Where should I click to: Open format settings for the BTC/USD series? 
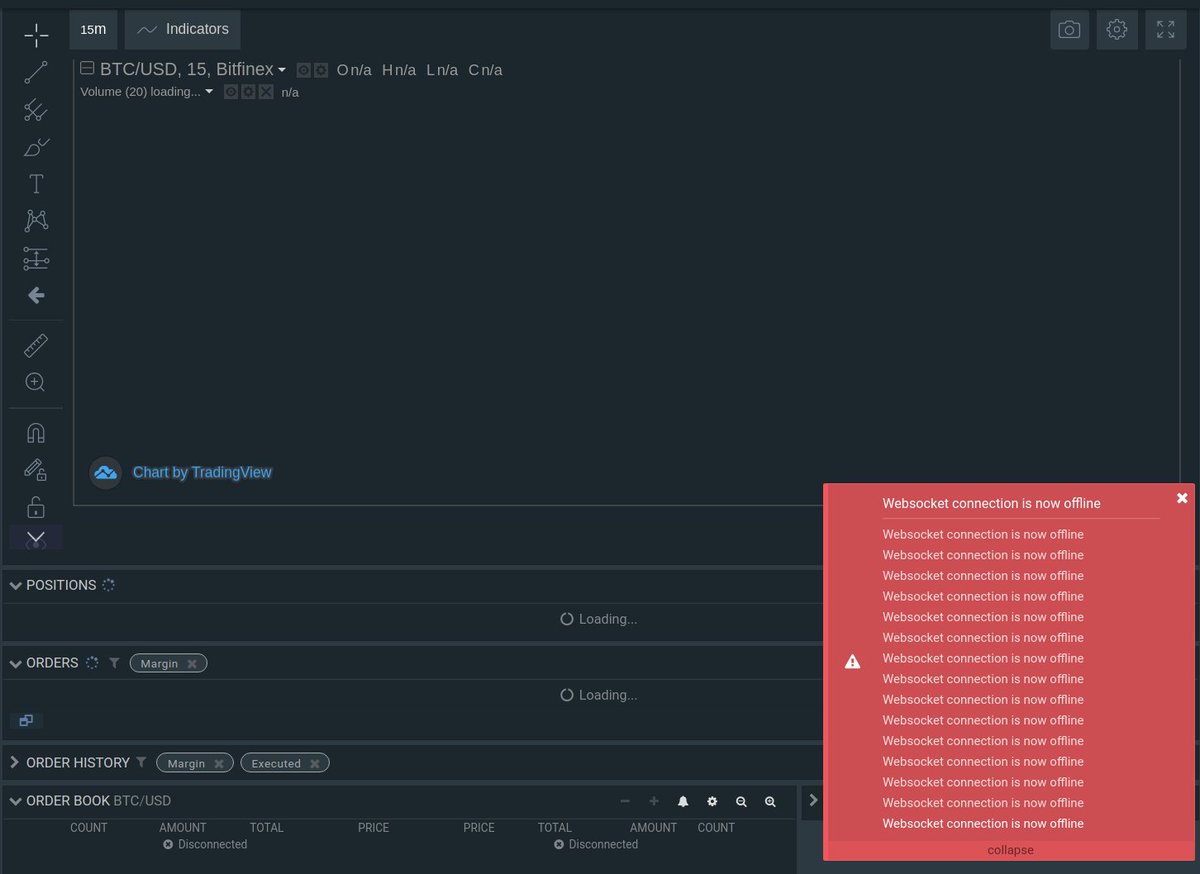[x=321, y=70]
